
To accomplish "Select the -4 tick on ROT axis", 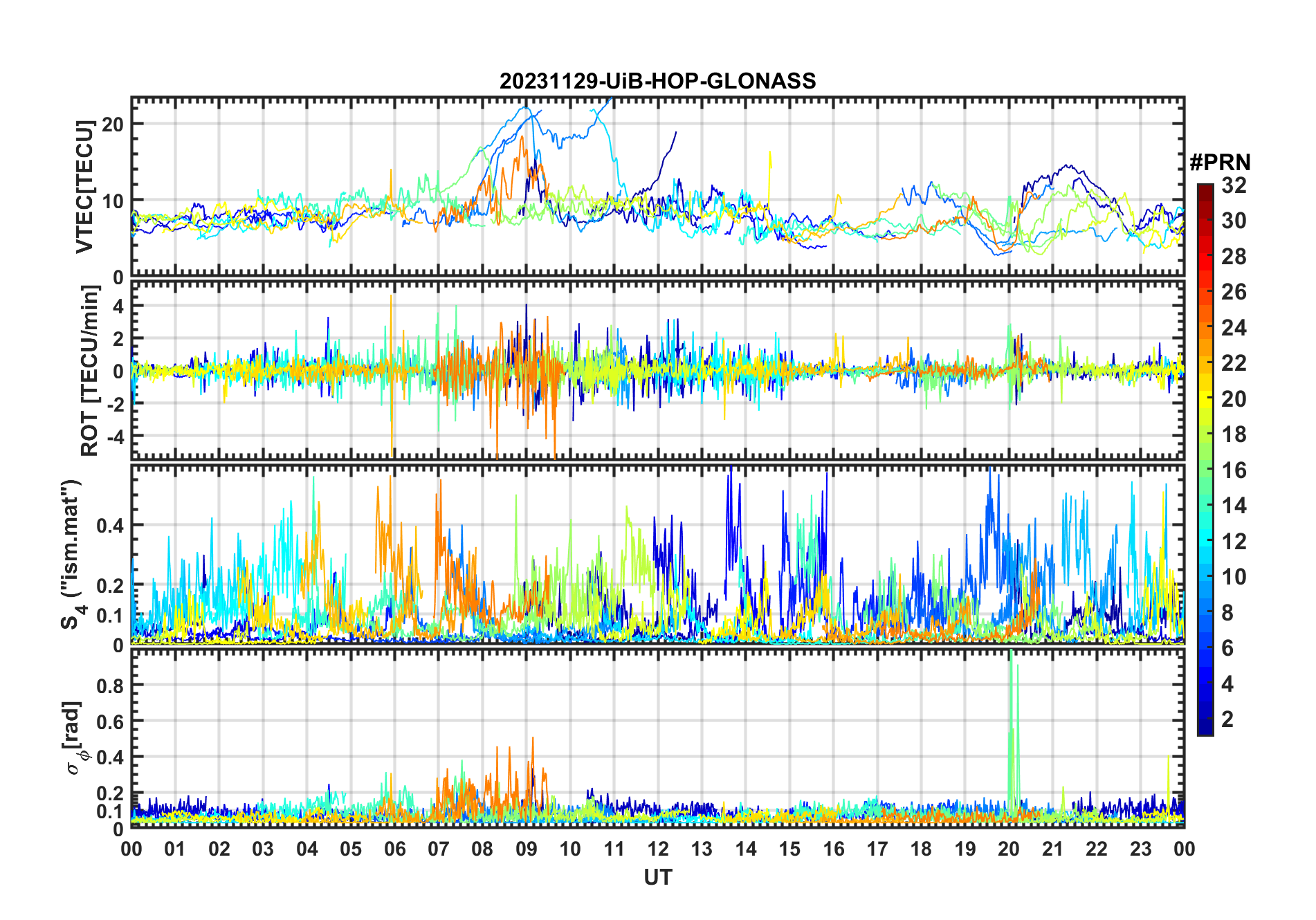I will (116, 436).
